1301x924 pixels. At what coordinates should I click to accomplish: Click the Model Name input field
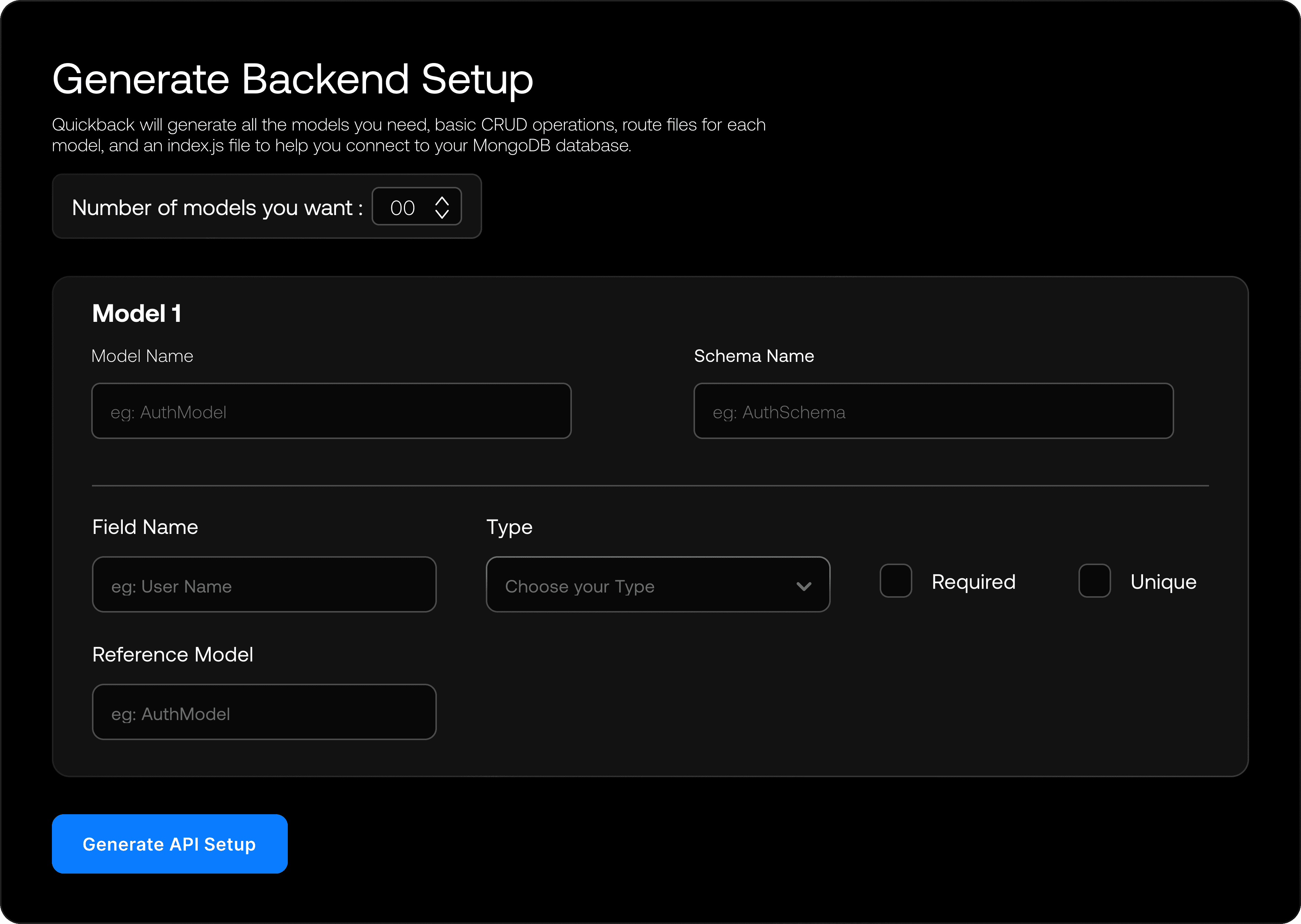click(331, 411)
